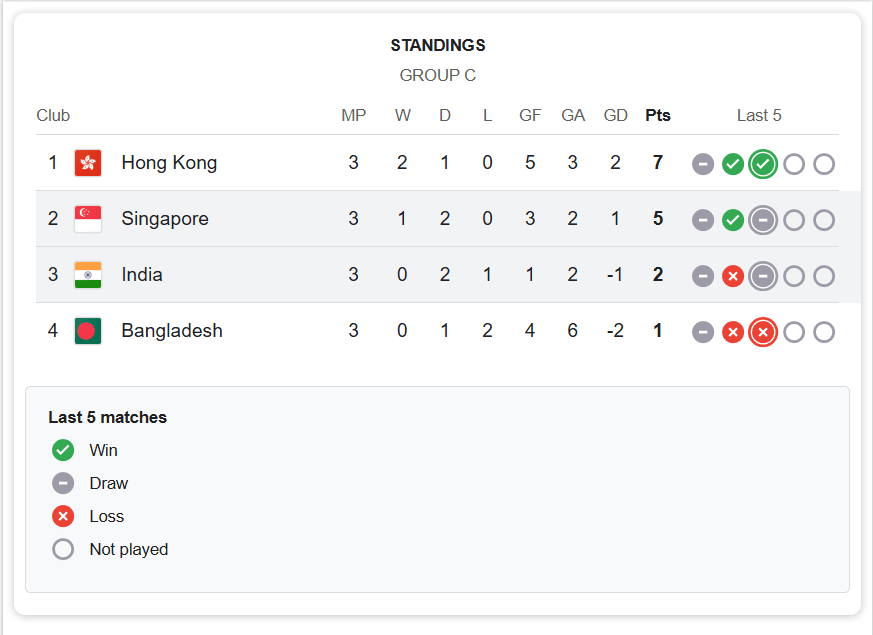Click the Hong Kong flag icon

click(87, 162)
